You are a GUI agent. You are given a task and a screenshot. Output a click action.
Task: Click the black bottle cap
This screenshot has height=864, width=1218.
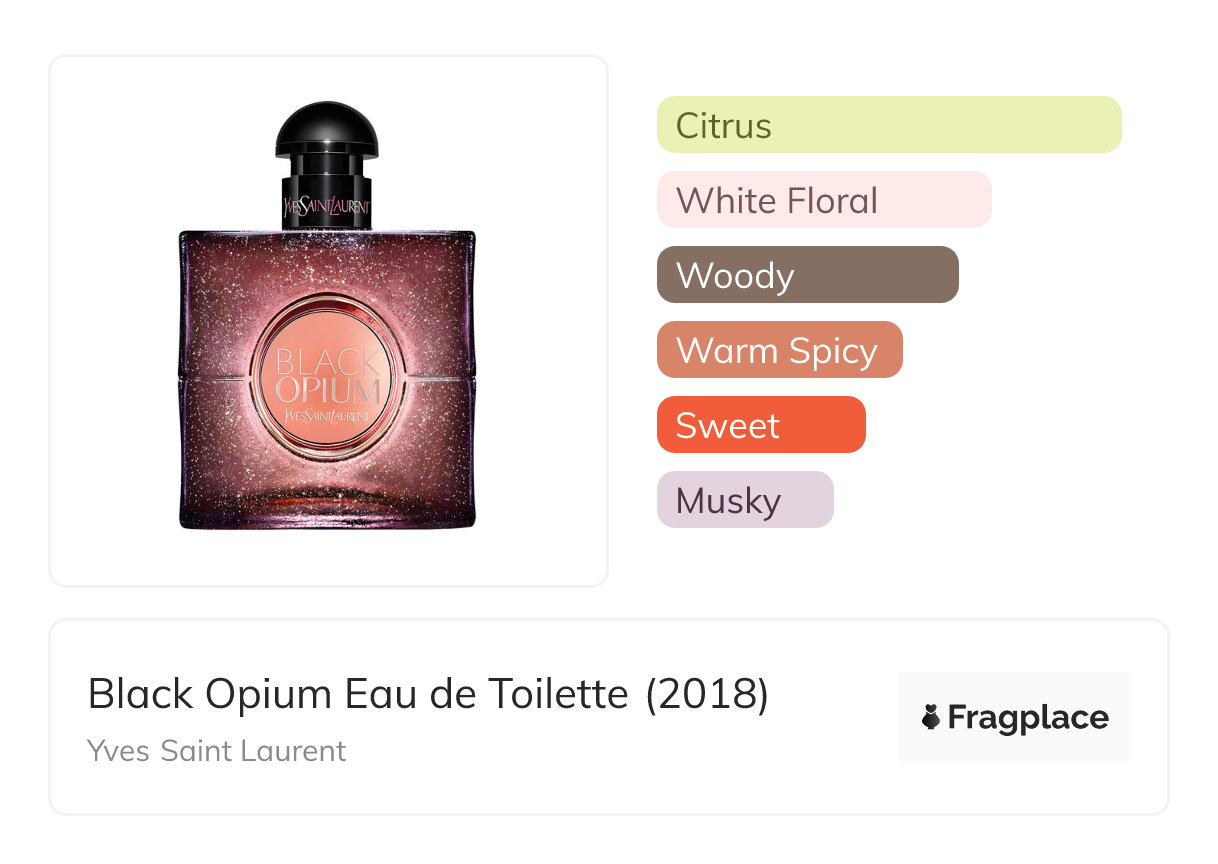[327, 130]
